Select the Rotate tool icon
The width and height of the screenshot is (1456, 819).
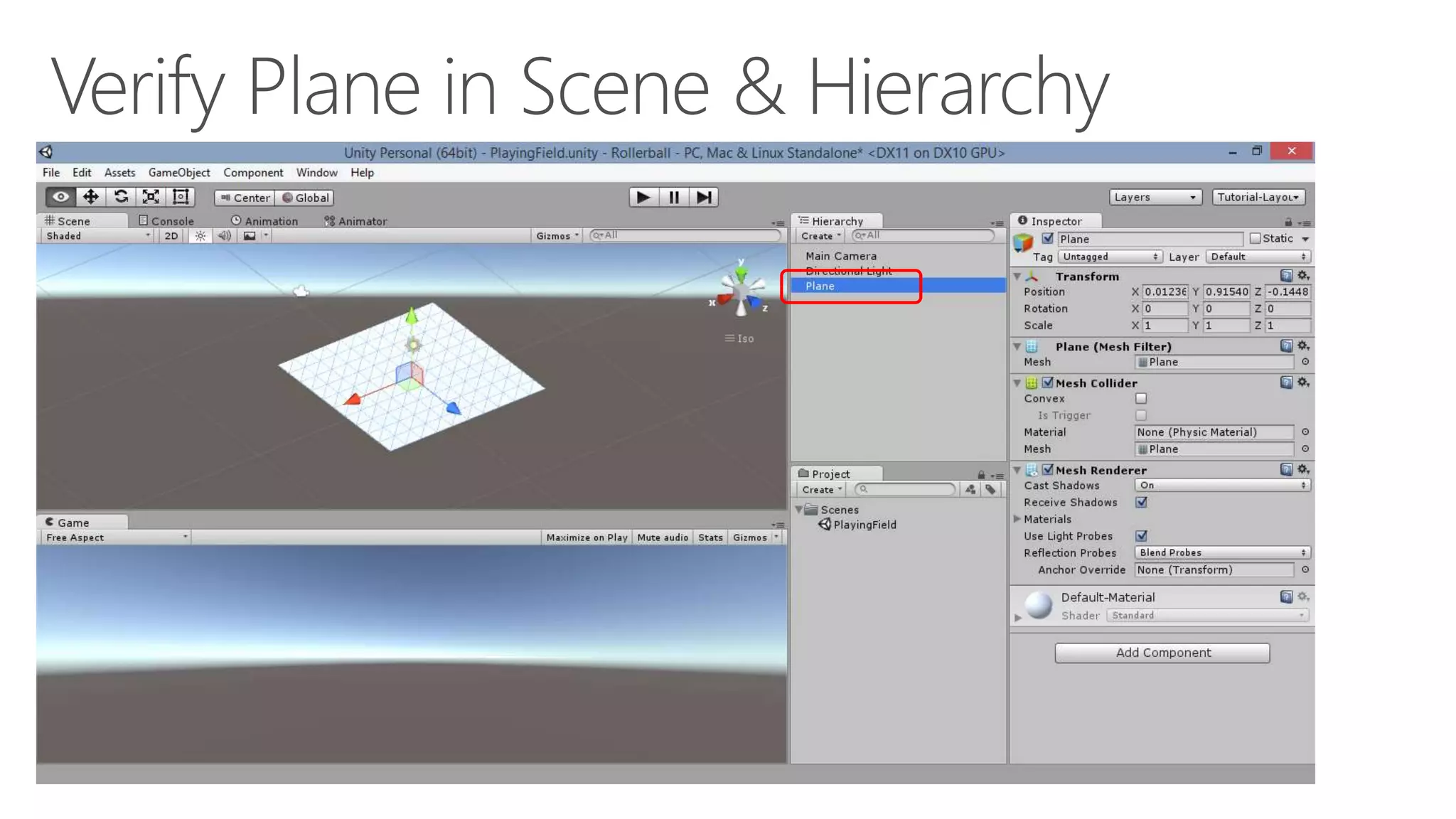click(x=121, y=197)
